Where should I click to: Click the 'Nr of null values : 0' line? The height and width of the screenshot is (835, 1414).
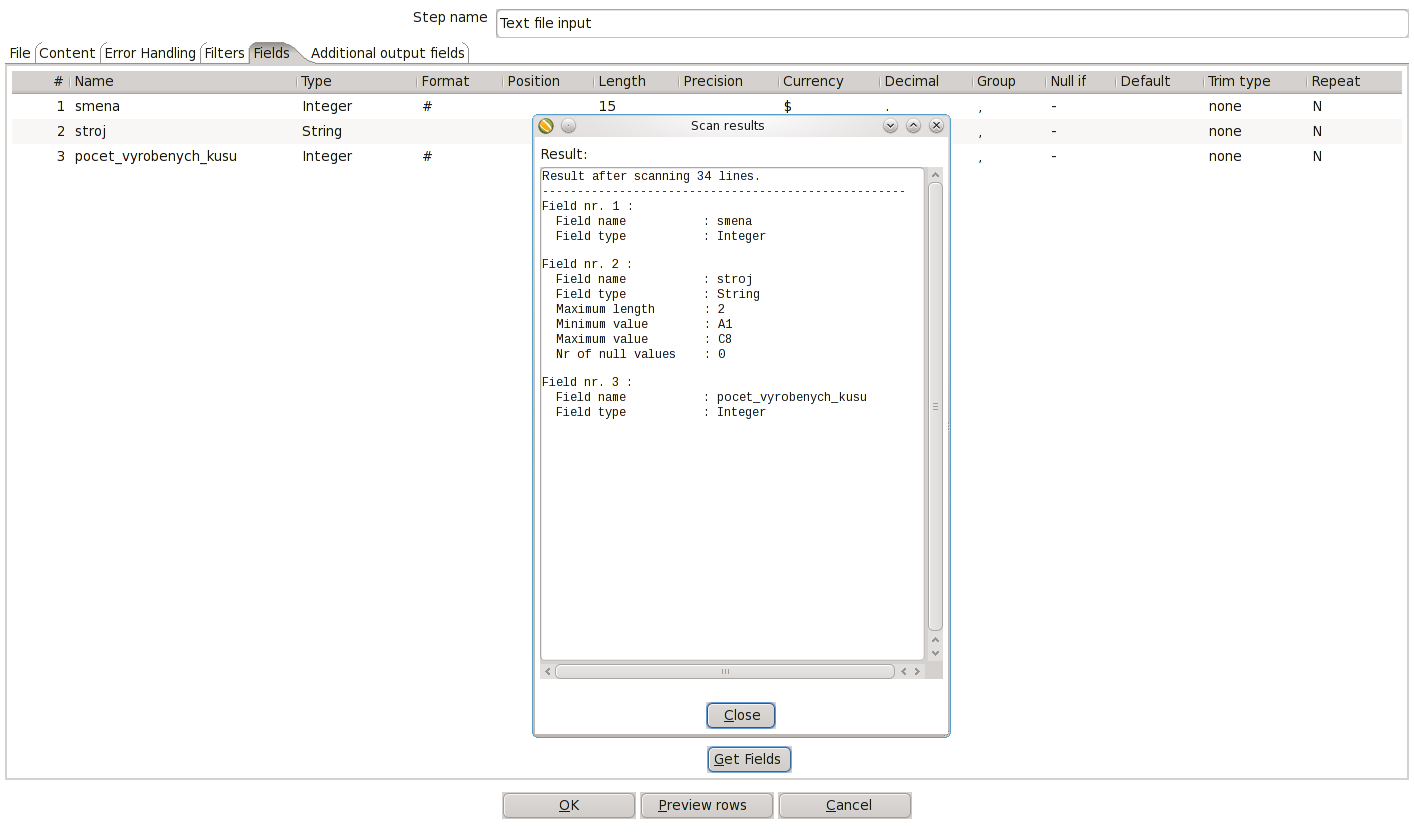point(641,354)
